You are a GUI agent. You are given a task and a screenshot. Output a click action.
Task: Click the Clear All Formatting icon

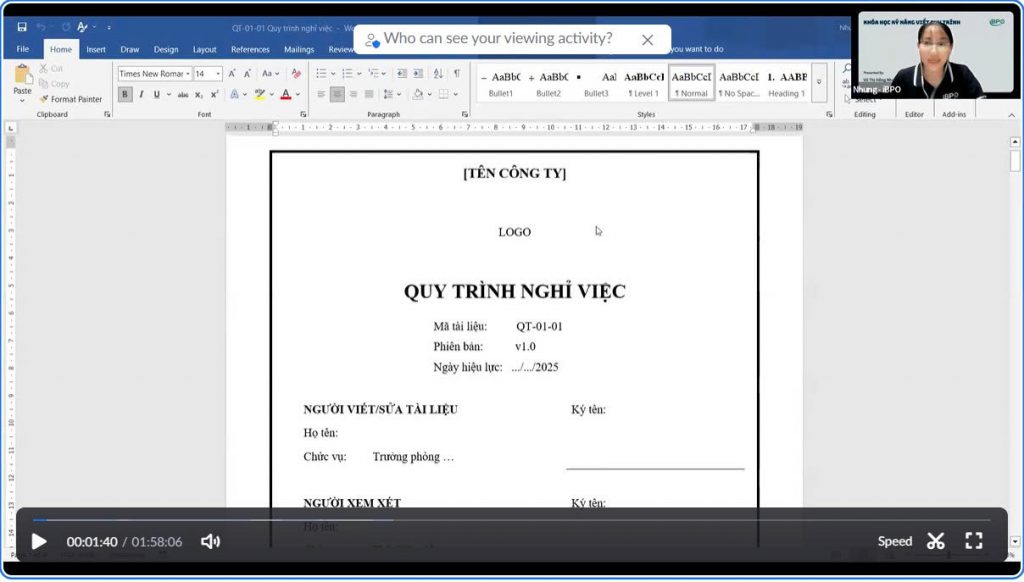296,74
